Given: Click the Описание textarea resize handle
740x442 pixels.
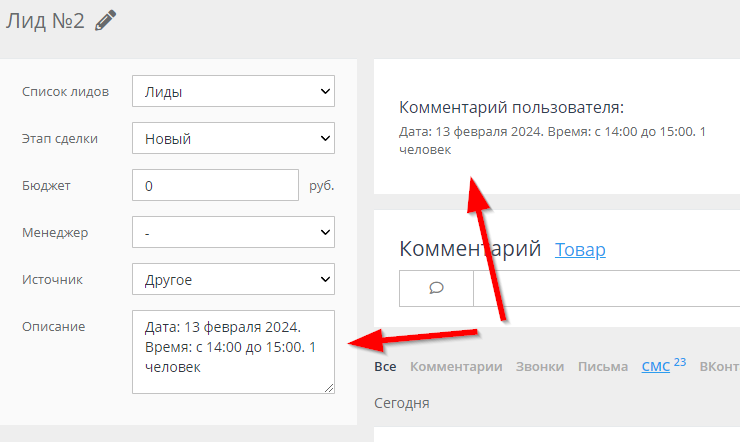Looking at the screenshot, I should click(329, 388).
